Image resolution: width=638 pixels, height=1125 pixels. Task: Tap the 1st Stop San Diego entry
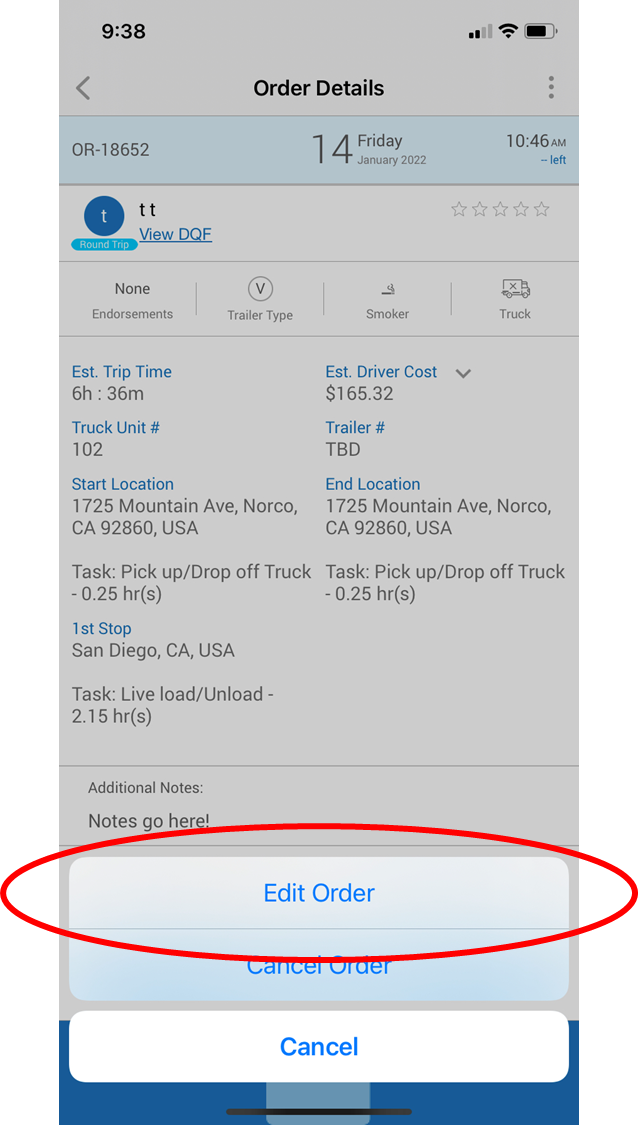153,650
